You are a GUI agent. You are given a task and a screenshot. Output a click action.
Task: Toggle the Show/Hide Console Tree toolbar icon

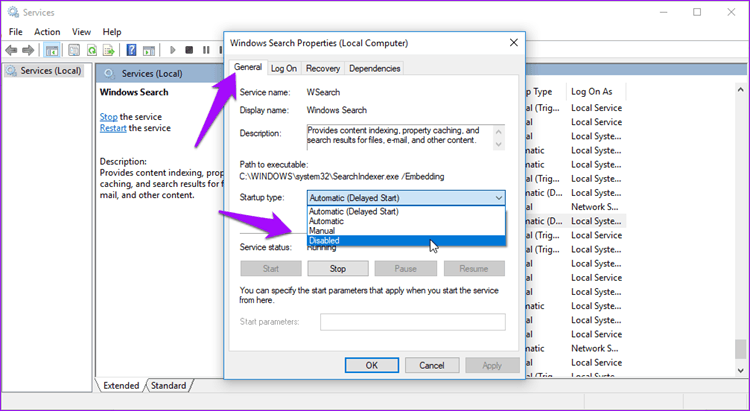(51, 50)
